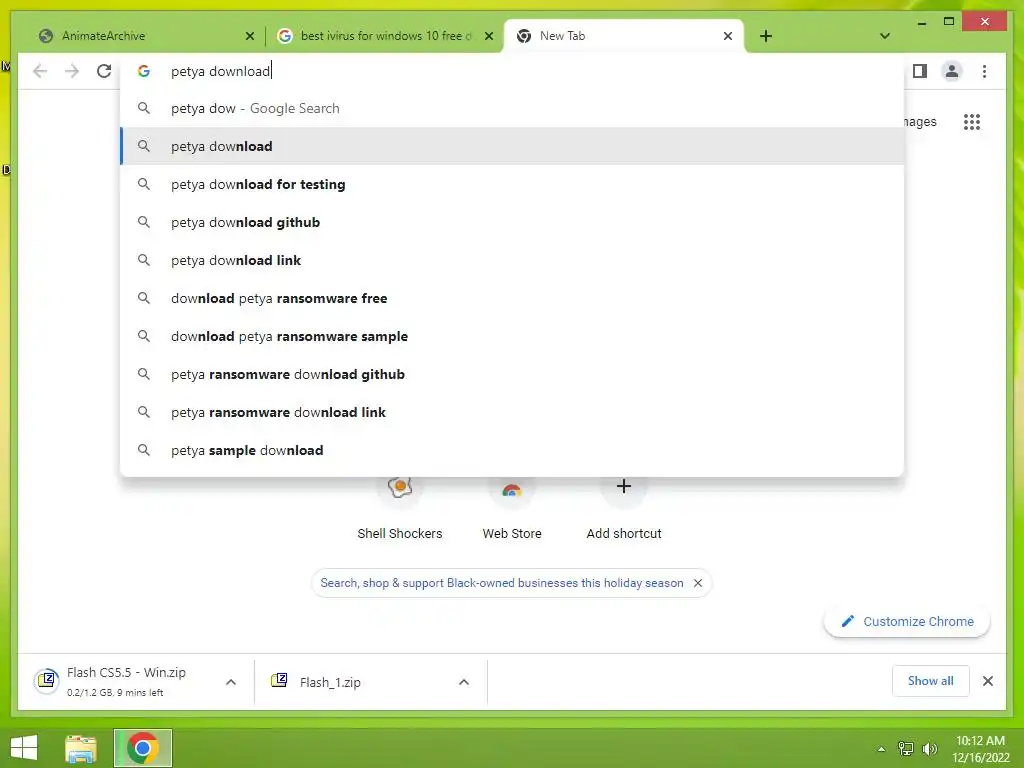Choose the highlighted 'petya download' suggestion

pos(512,146)
